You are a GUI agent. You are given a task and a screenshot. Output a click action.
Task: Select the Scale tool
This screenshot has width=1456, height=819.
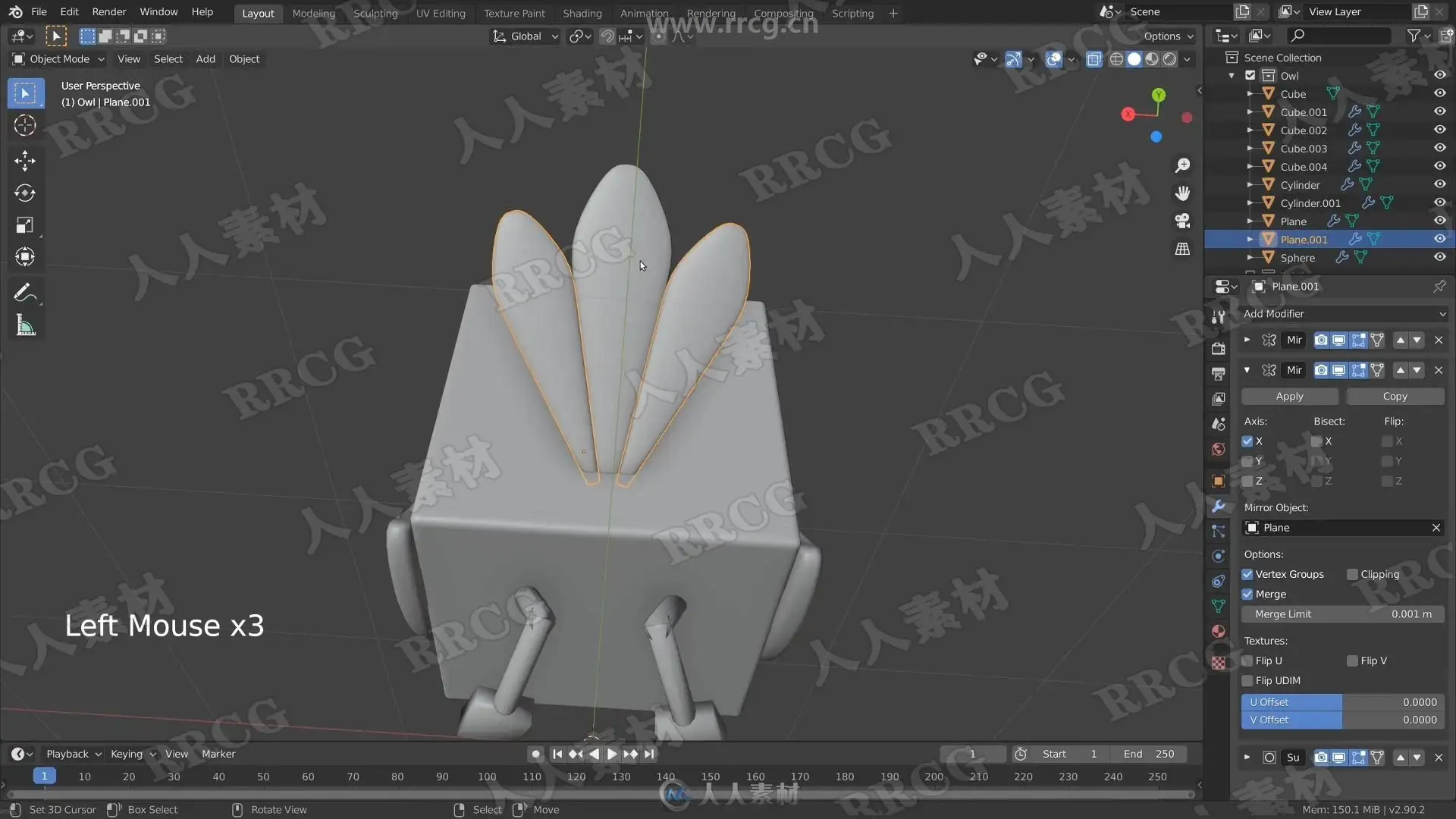(24, 225)
